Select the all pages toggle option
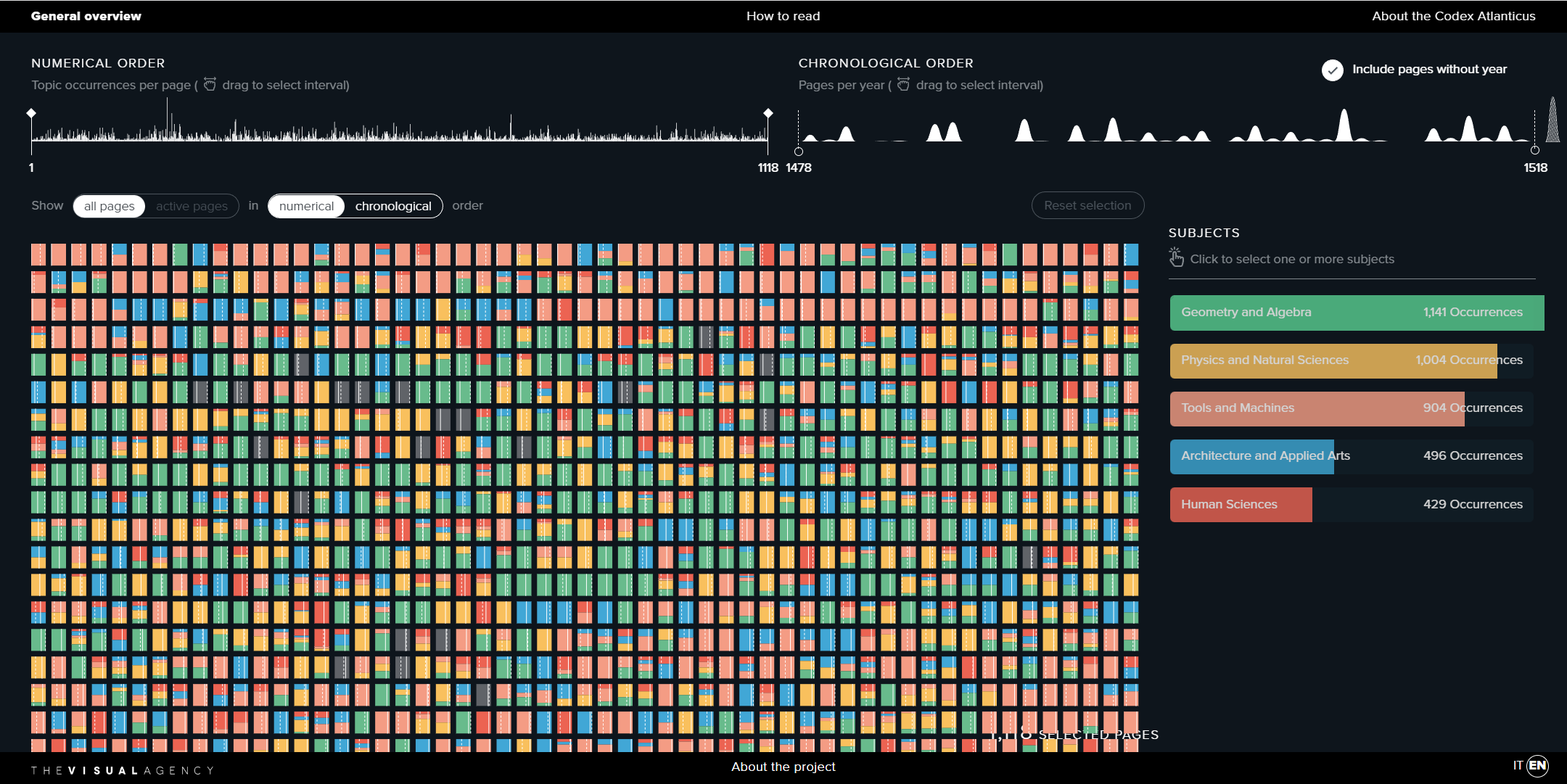The height and width of the screenshot is (784, 1567). click(110, 206)
